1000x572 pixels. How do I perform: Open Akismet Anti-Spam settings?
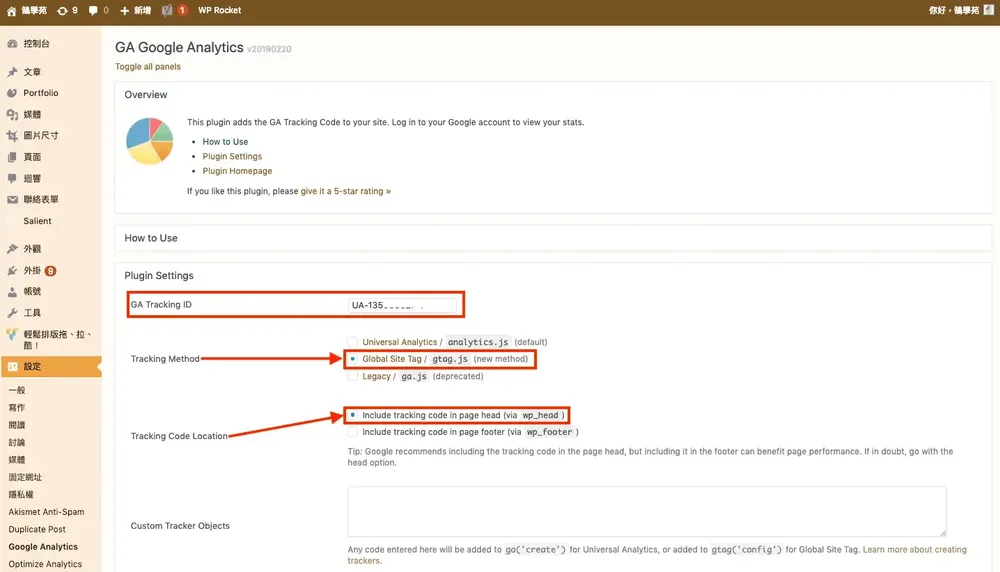point(47,512)
